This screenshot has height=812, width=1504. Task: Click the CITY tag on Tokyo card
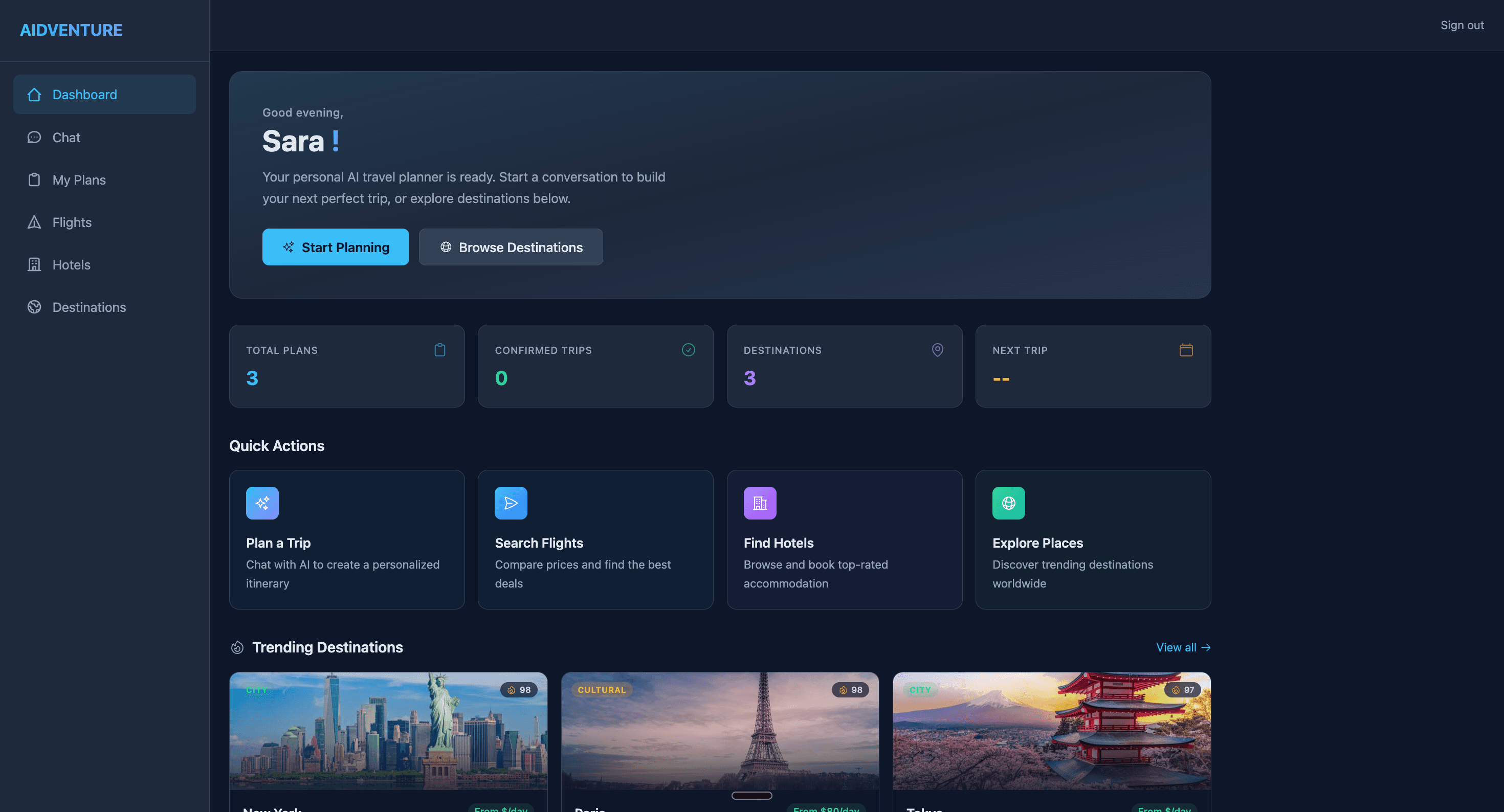pos(920,690)
